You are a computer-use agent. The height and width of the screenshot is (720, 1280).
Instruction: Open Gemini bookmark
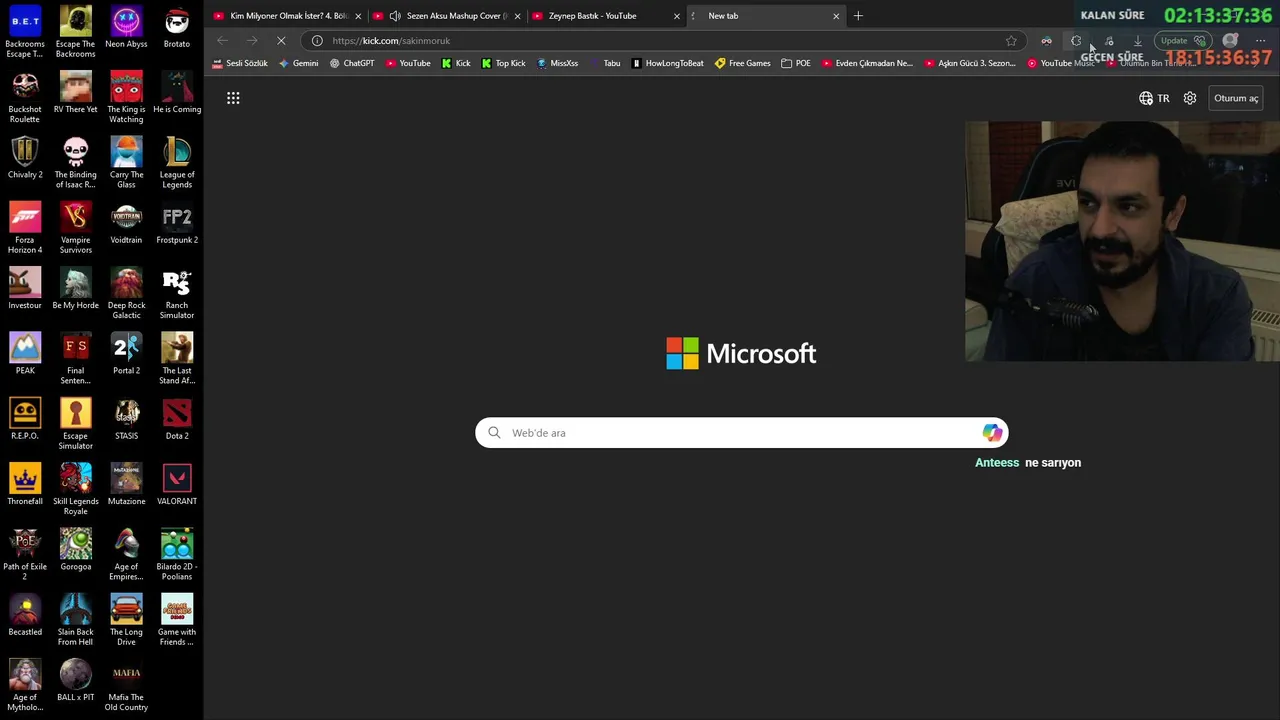click(x=299, y=63)
